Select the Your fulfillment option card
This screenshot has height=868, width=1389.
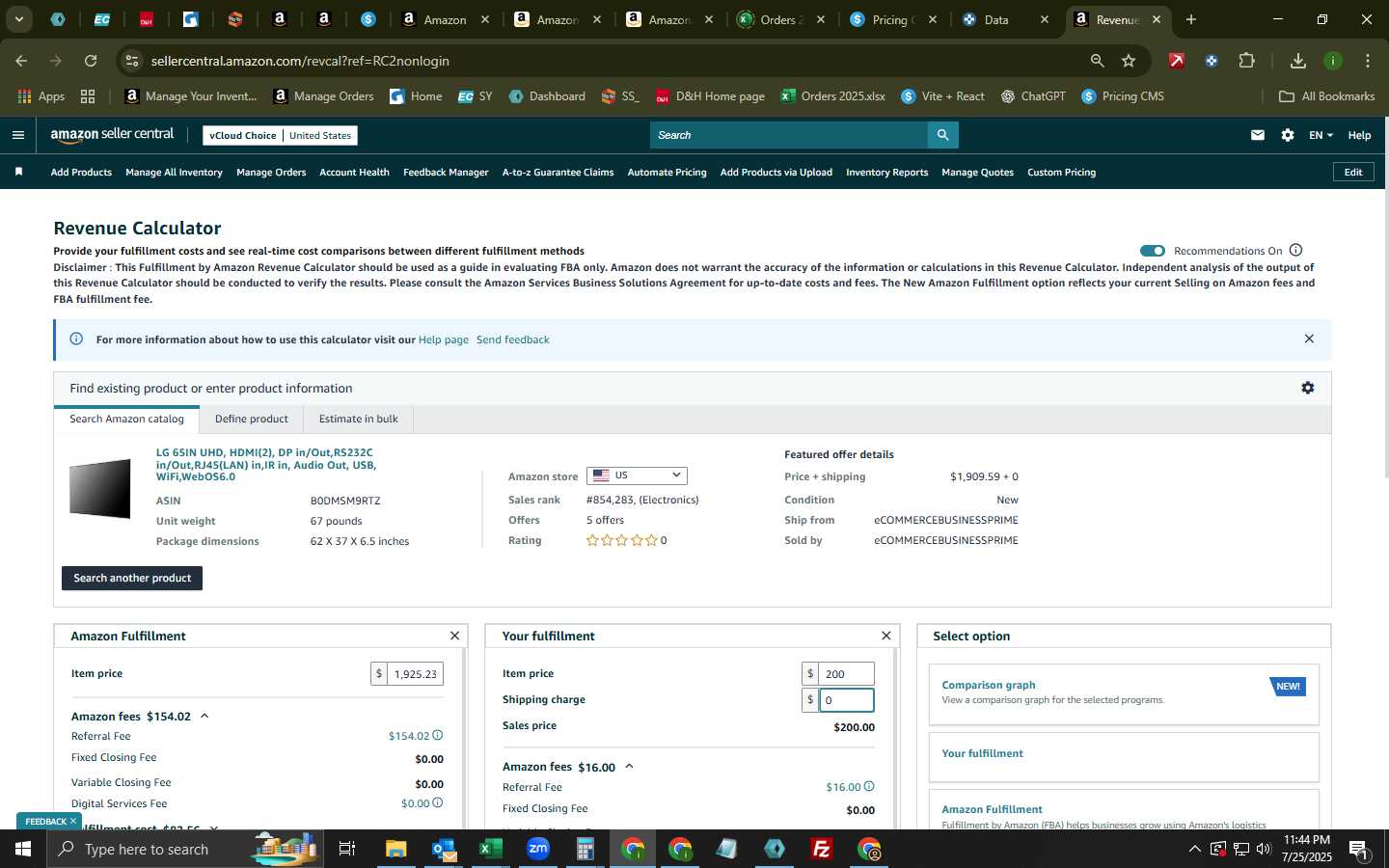[x=1123, y=756]
